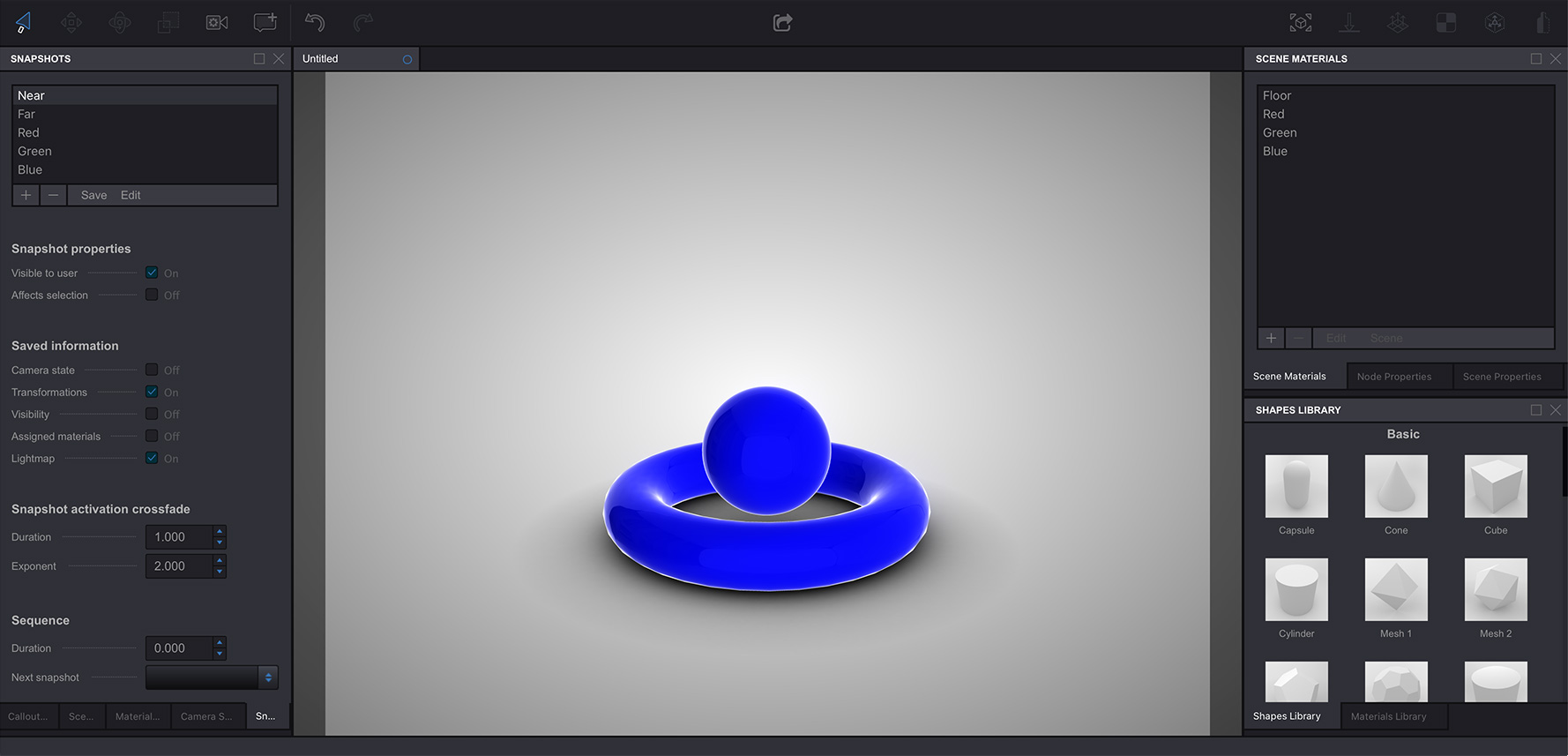Select the Cube shape thumbnail

pyautogui.click(x=1496, y=486)
